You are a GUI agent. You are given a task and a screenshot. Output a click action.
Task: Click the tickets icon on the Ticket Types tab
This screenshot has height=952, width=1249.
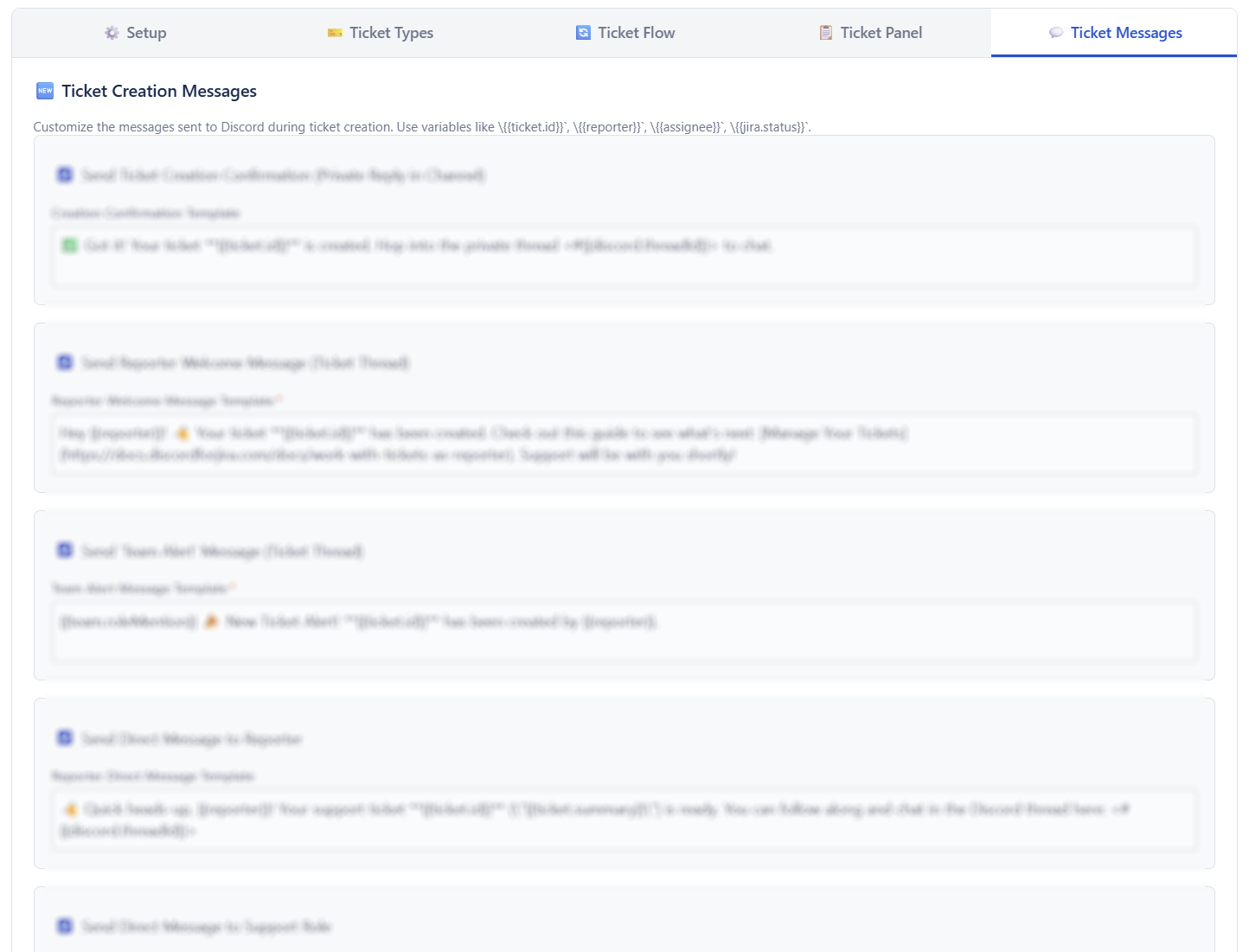(x=334, y=32)
